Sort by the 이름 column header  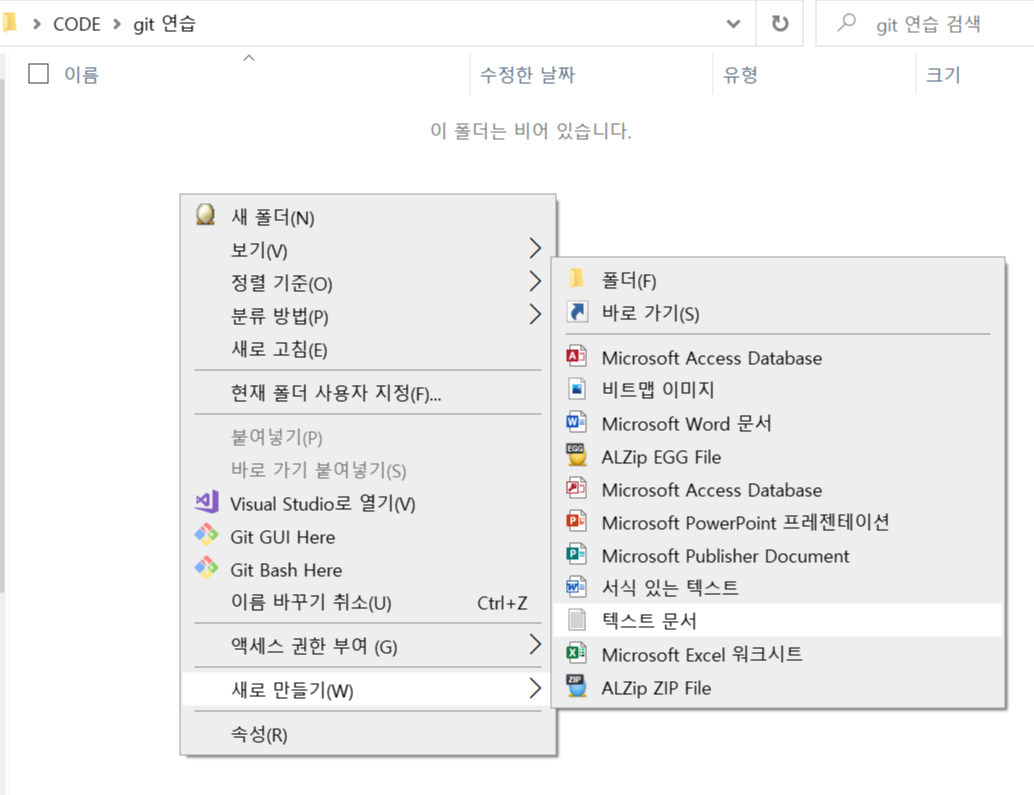[81, 74]
